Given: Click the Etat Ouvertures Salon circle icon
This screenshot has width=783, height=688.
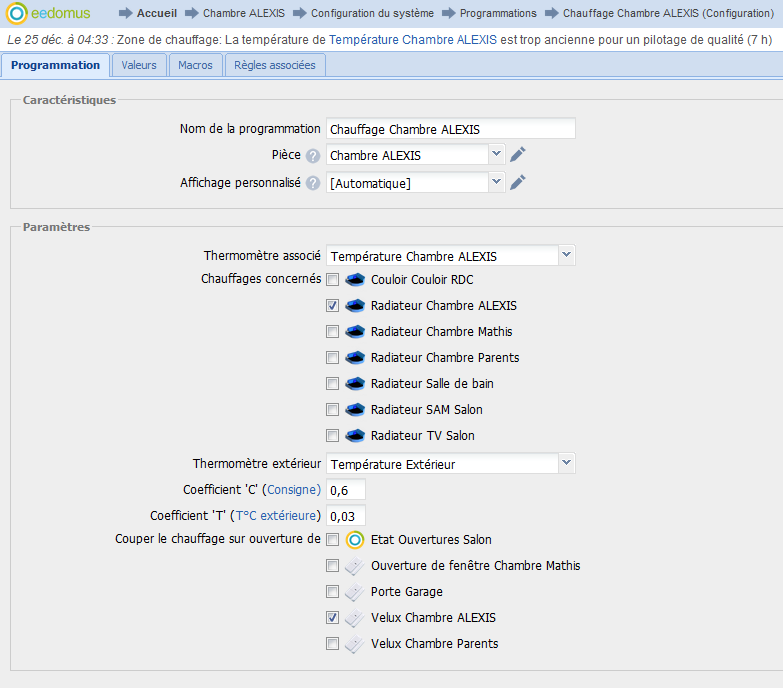Looking at the screenshot, I should 355,540.
